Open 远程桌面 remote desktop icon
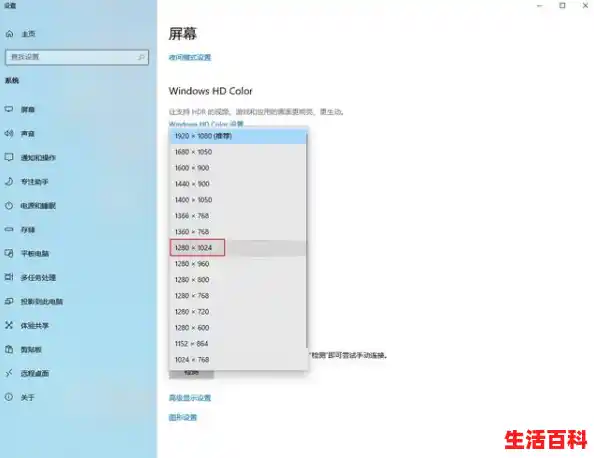The image size is (594, 458). (x=9, y=373)
